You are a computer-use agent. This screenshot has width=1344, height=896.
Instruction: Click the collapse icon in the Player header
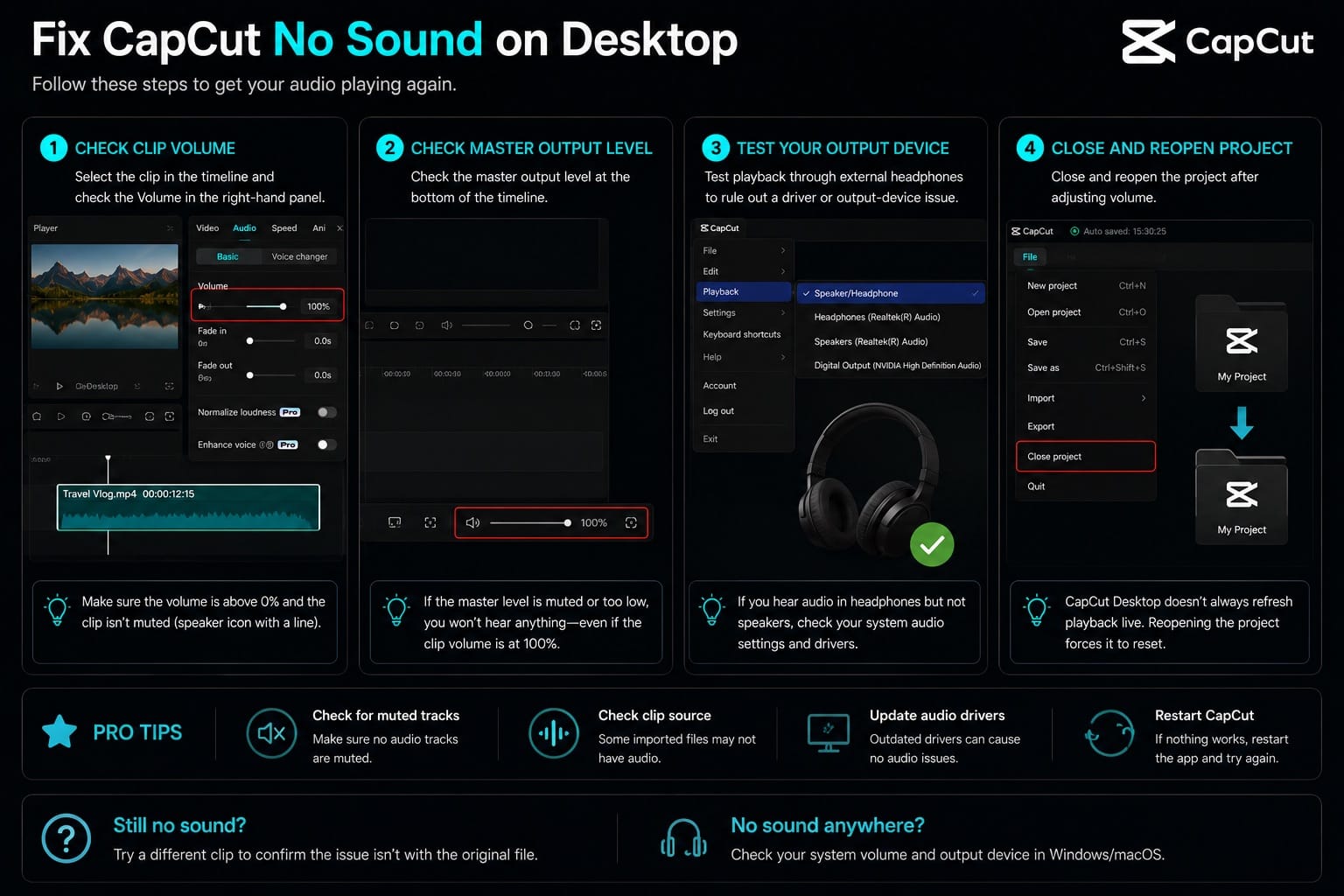[x=170, y=228]
